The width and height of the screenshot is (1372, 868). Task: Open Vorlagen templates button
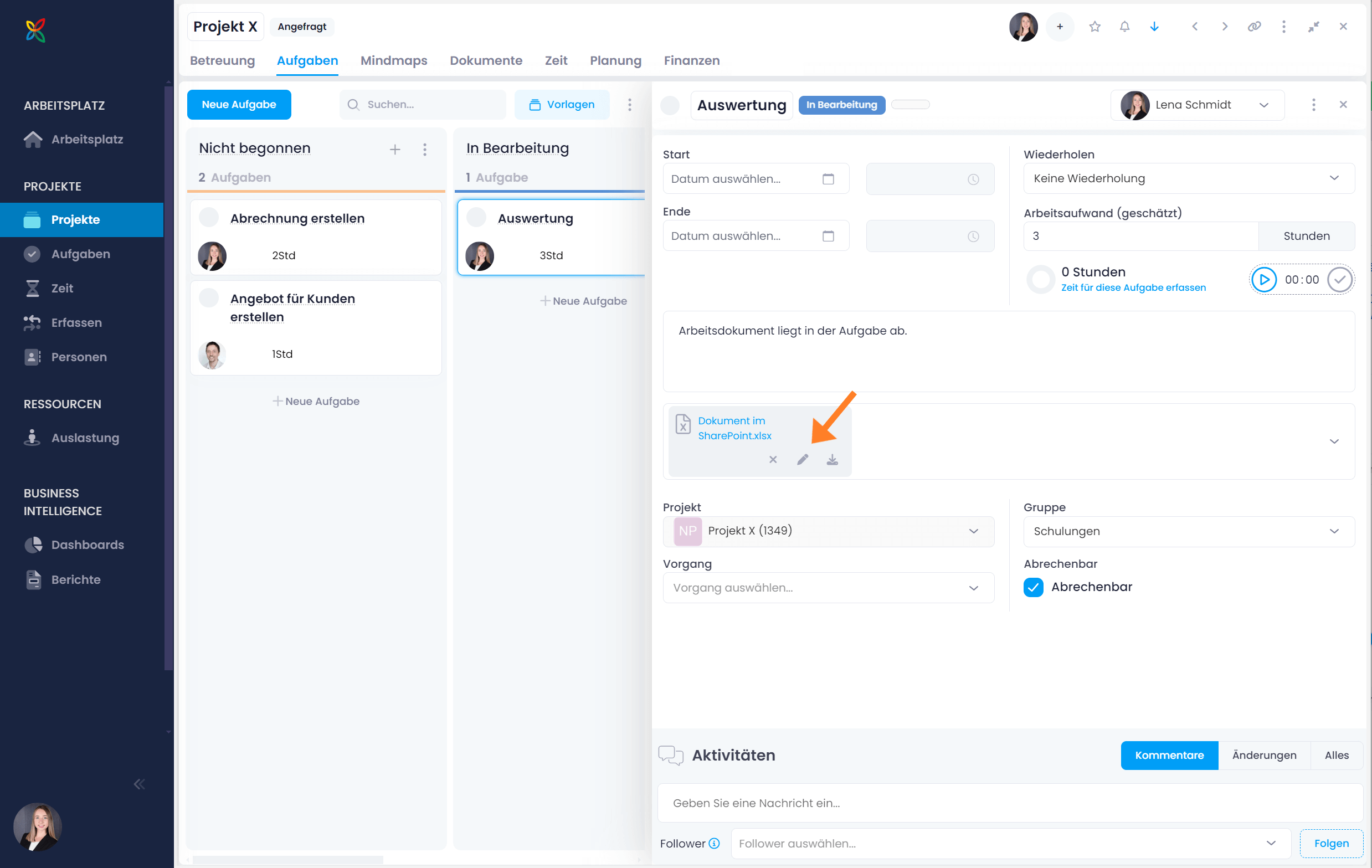(562, 105)
